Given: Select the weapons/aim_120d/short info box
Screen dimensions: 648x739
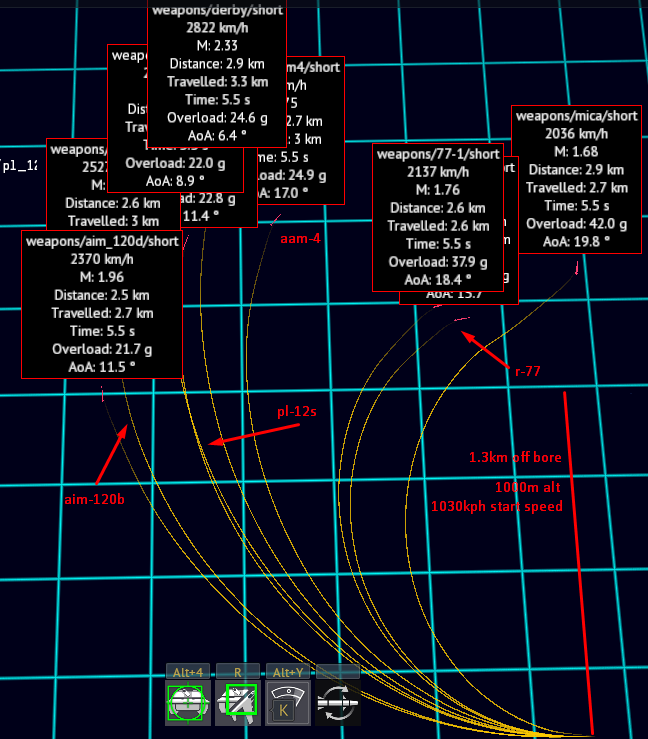Looking at the screenshot, I should (102, 304).
